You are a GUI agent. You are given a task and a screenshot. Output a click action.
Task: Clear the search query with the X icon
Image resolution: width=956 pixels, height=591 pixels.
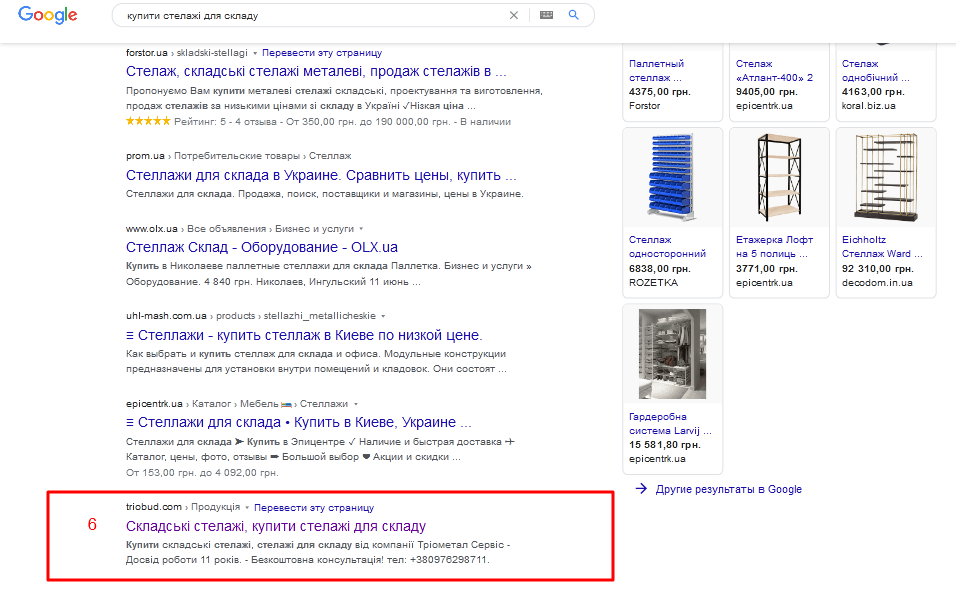514,15
